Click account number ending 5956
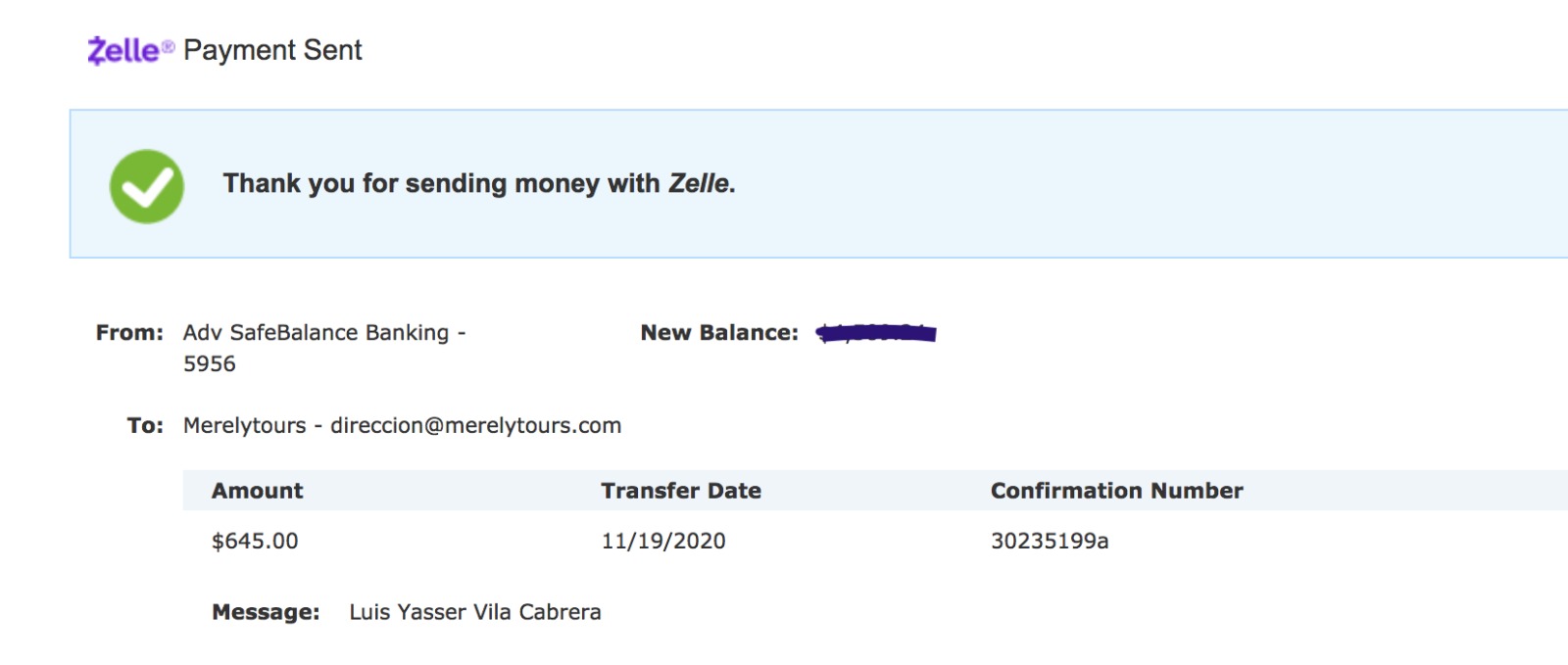 point(210,364)
